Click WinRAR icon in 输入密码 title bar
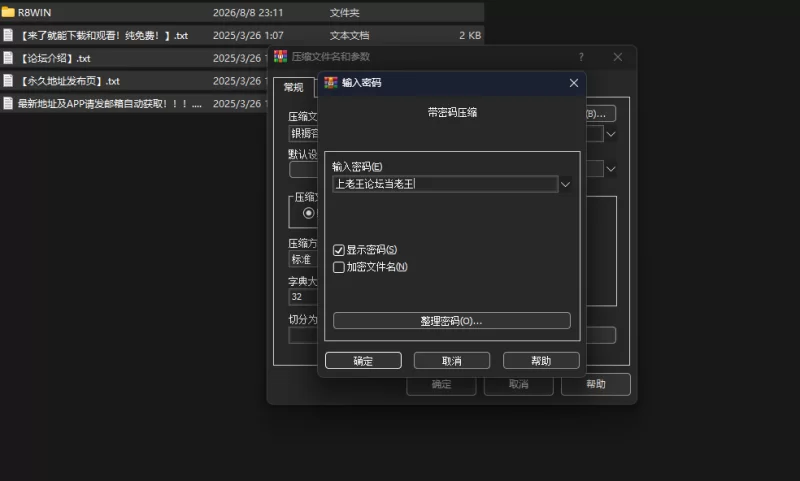 [331, 83]
